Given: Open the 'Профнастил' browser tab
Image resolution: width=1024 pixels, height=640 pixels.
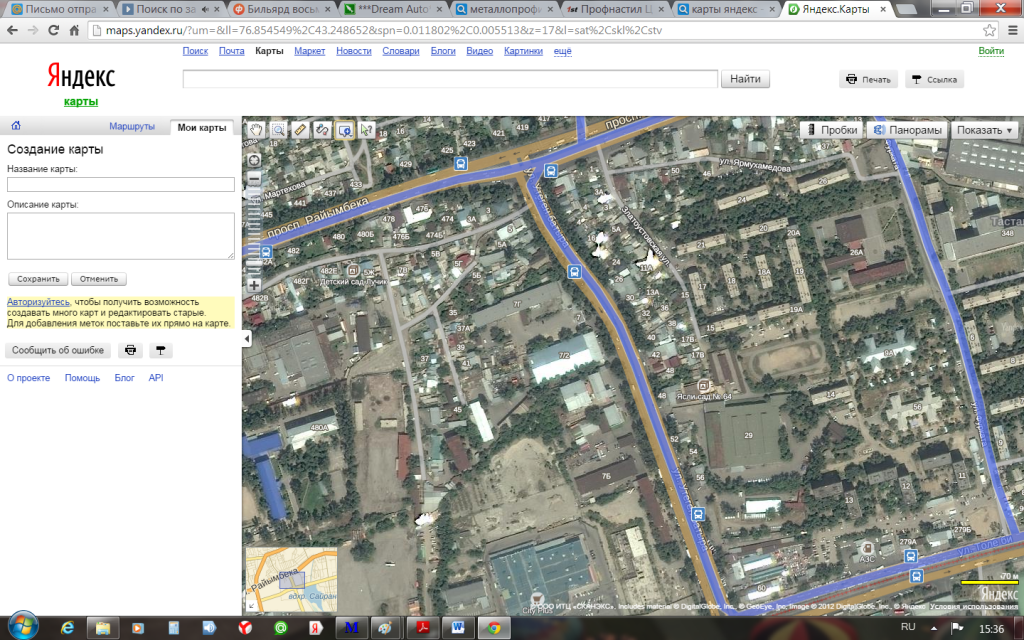Looking at the screenshot, I should tap(617, 9).
